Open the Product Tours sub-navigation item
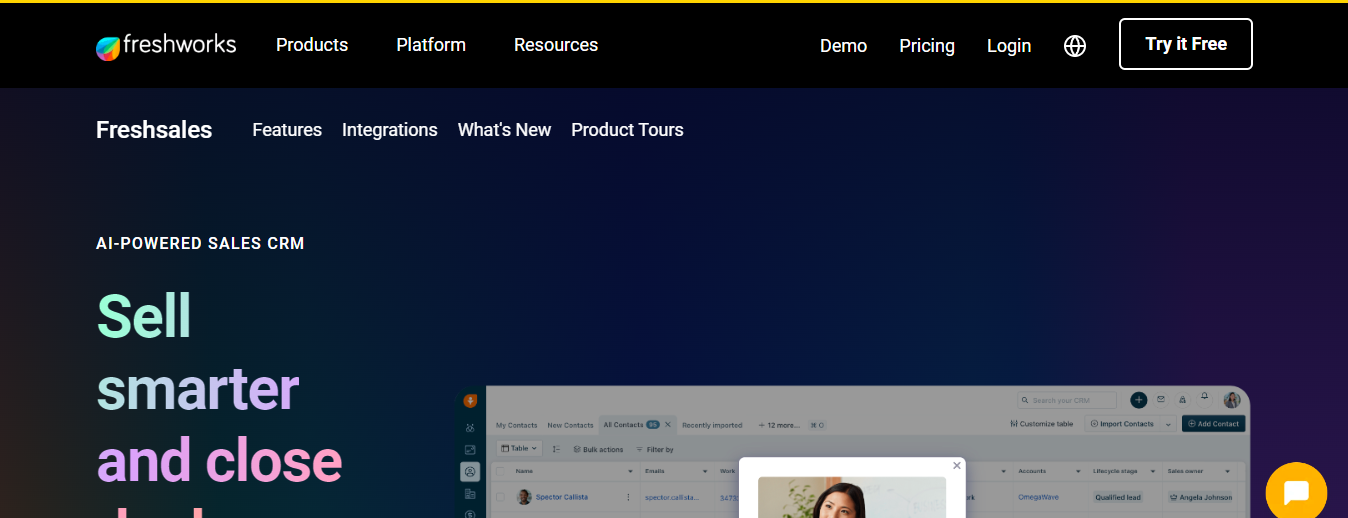This screenshot has width=1348, height=518. tap(627, 130)
